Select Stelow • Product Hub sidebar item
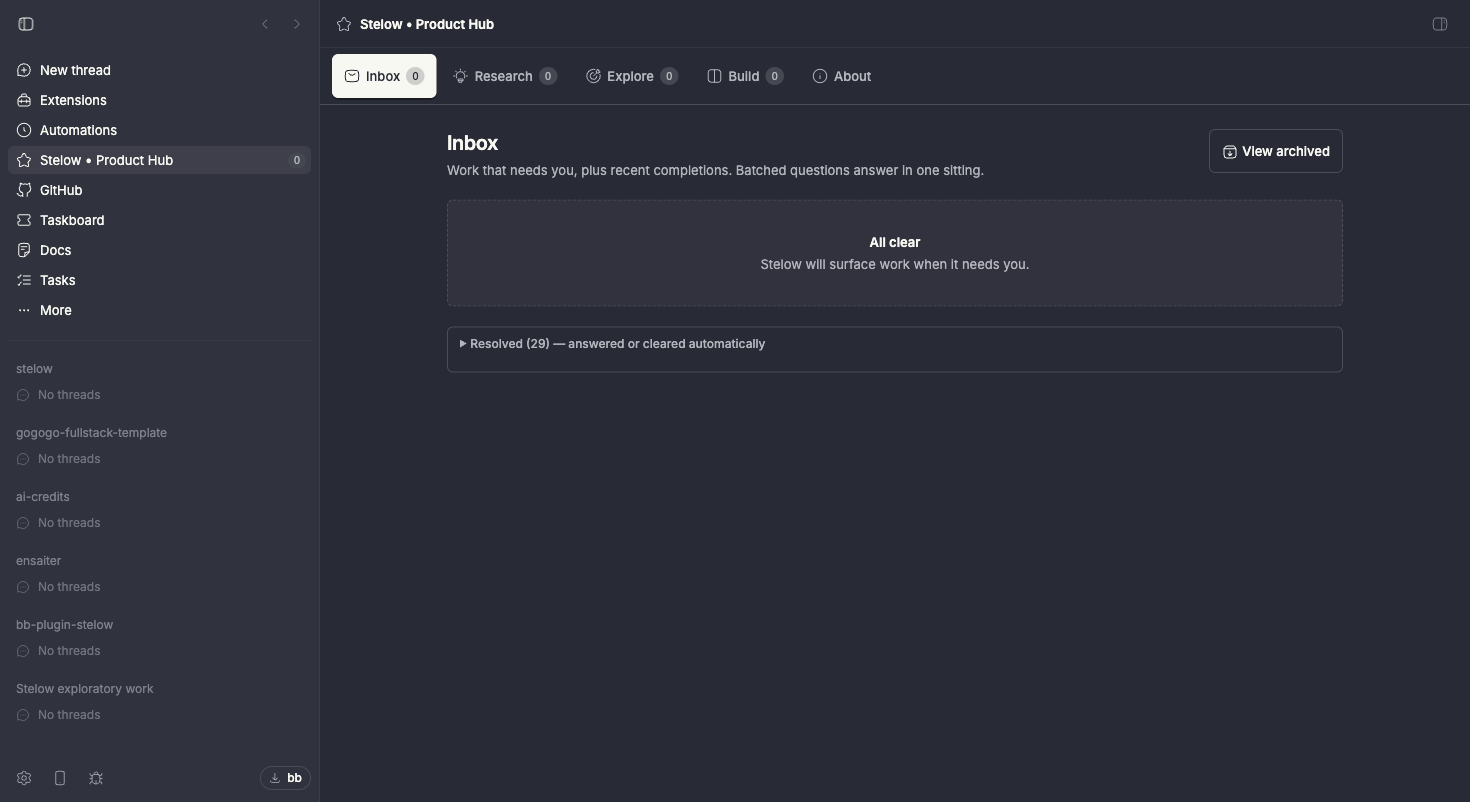Image resolution: width=1470 pixels, height=802 pixels. (x=160, y=160)
